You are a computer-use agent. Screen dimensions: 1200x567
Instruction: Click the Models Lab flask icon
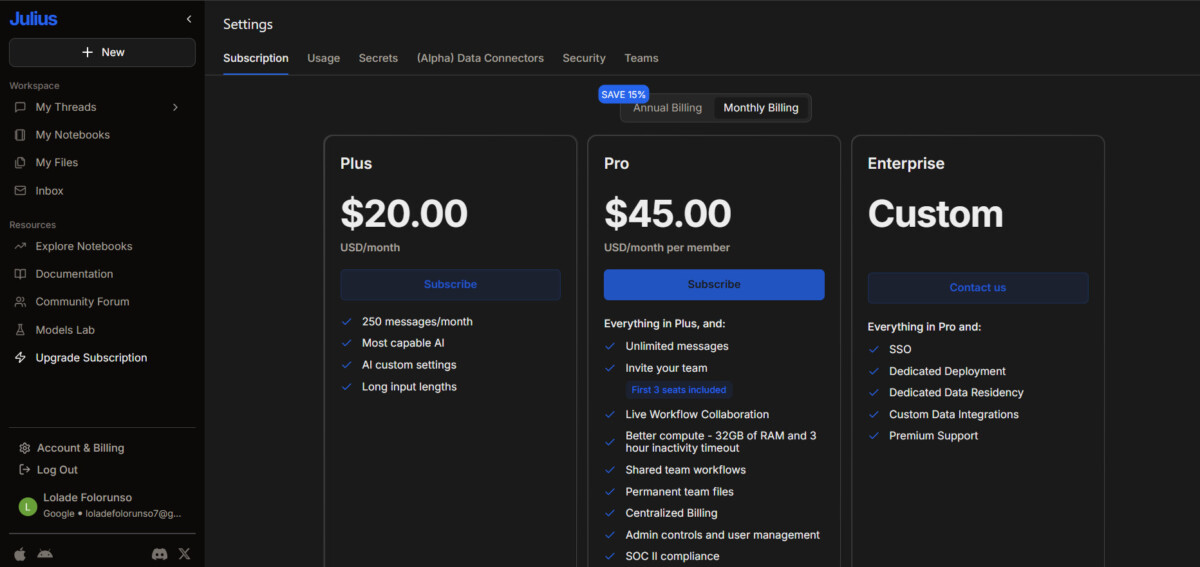point(20,330)
